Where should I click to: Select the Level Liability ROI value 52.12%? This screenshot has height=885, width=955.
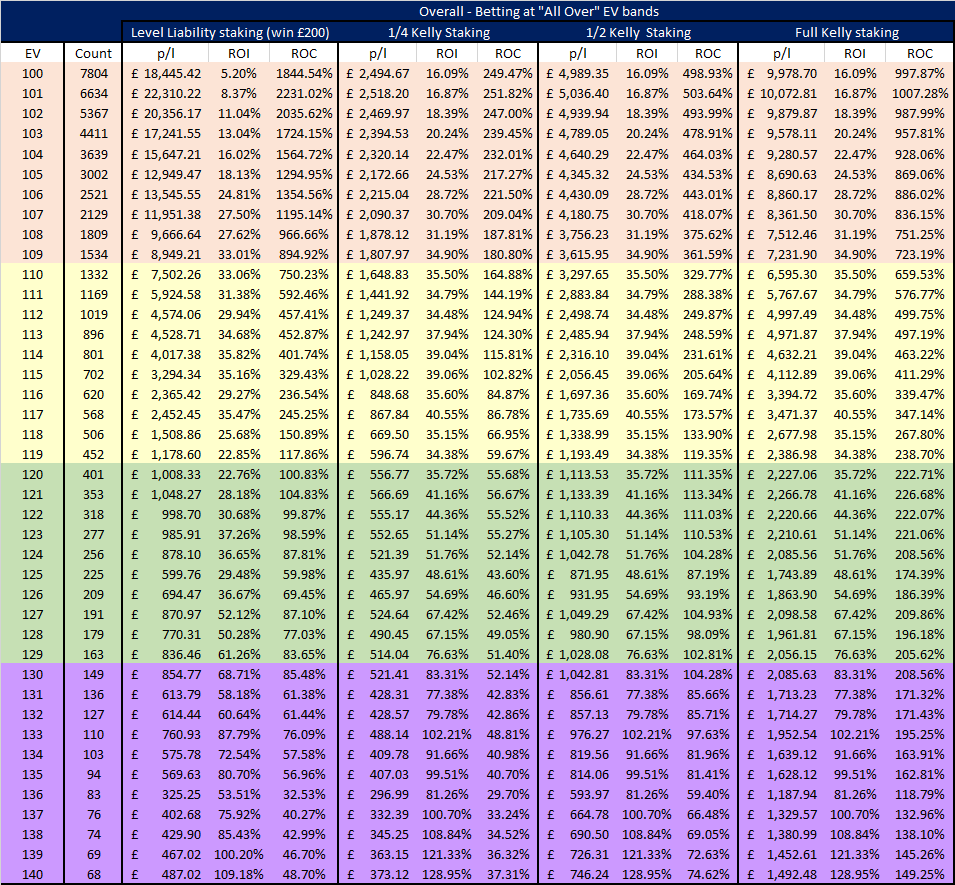point(239,616)
